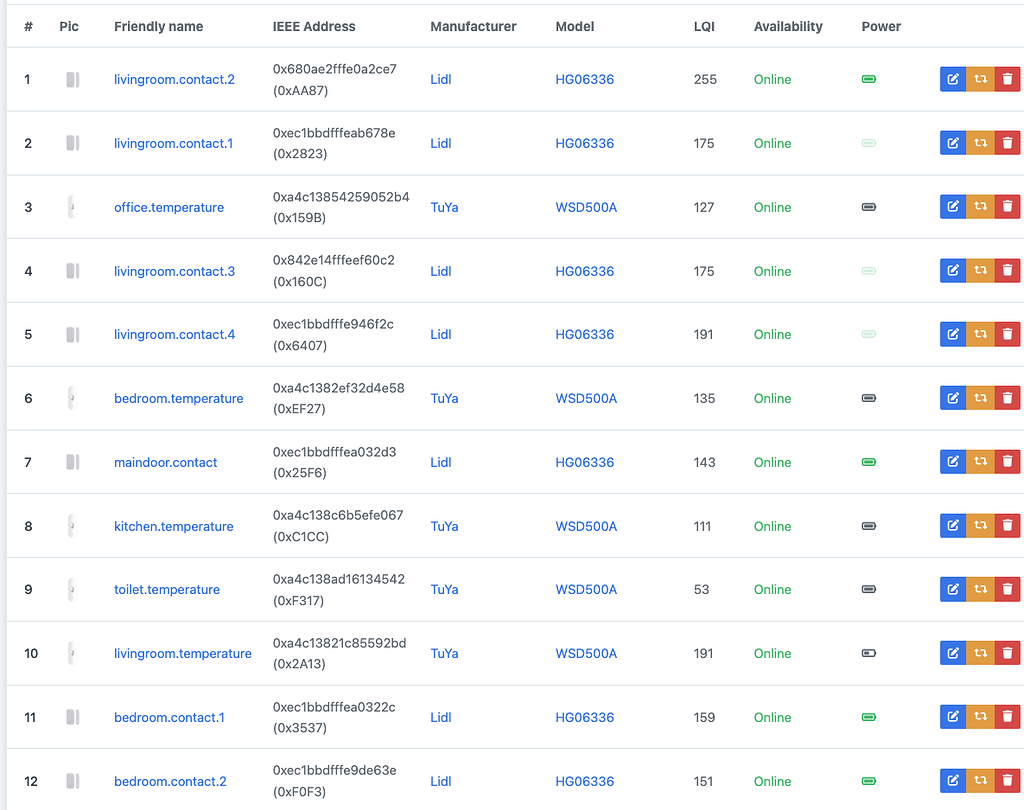Re-interview the maindoor.contact device
This screenshot has height=810, width=1024.
click(x=980, y=461)
